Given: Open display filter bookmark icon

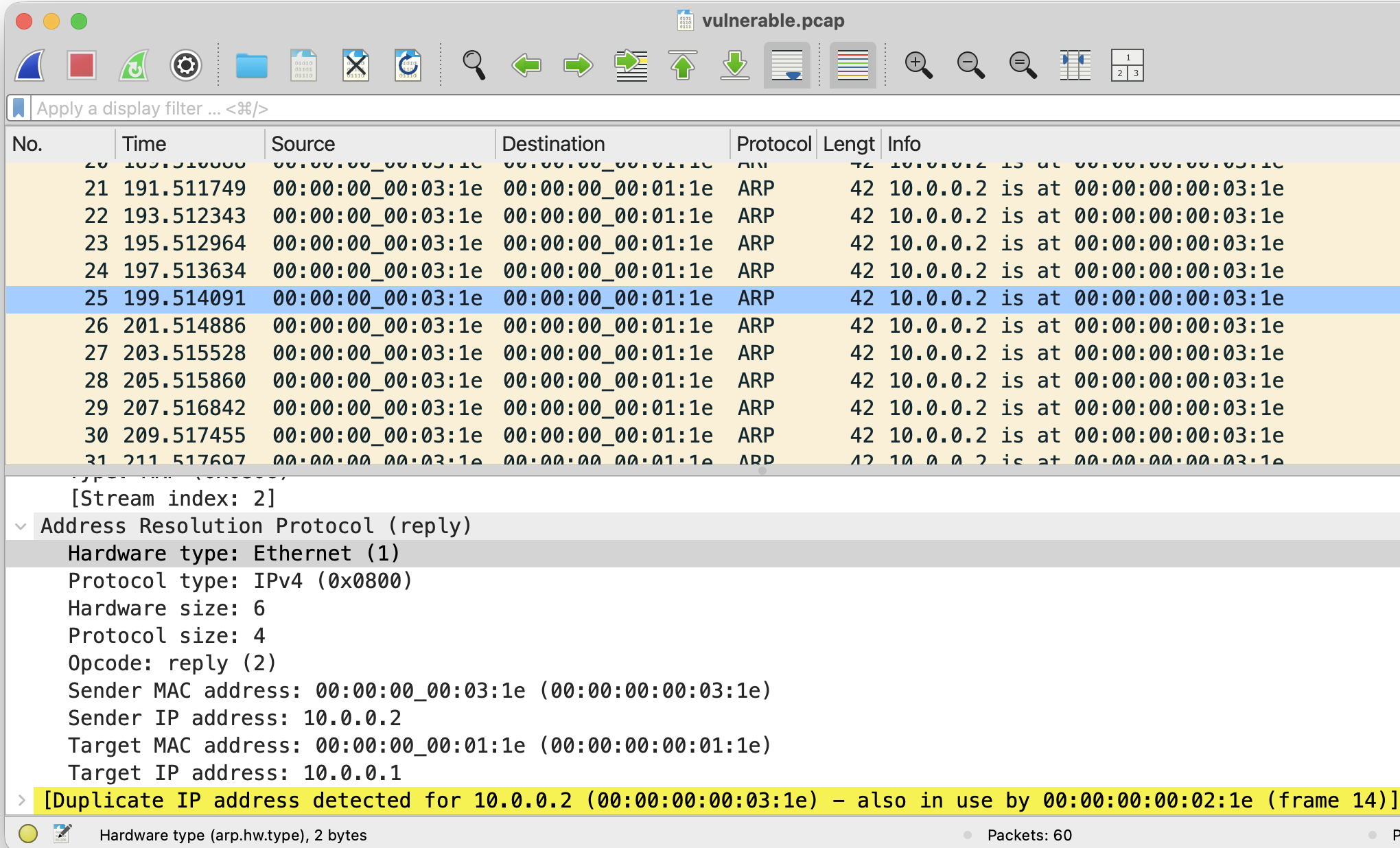Looking at the screenshot, I should coord(19,108).
